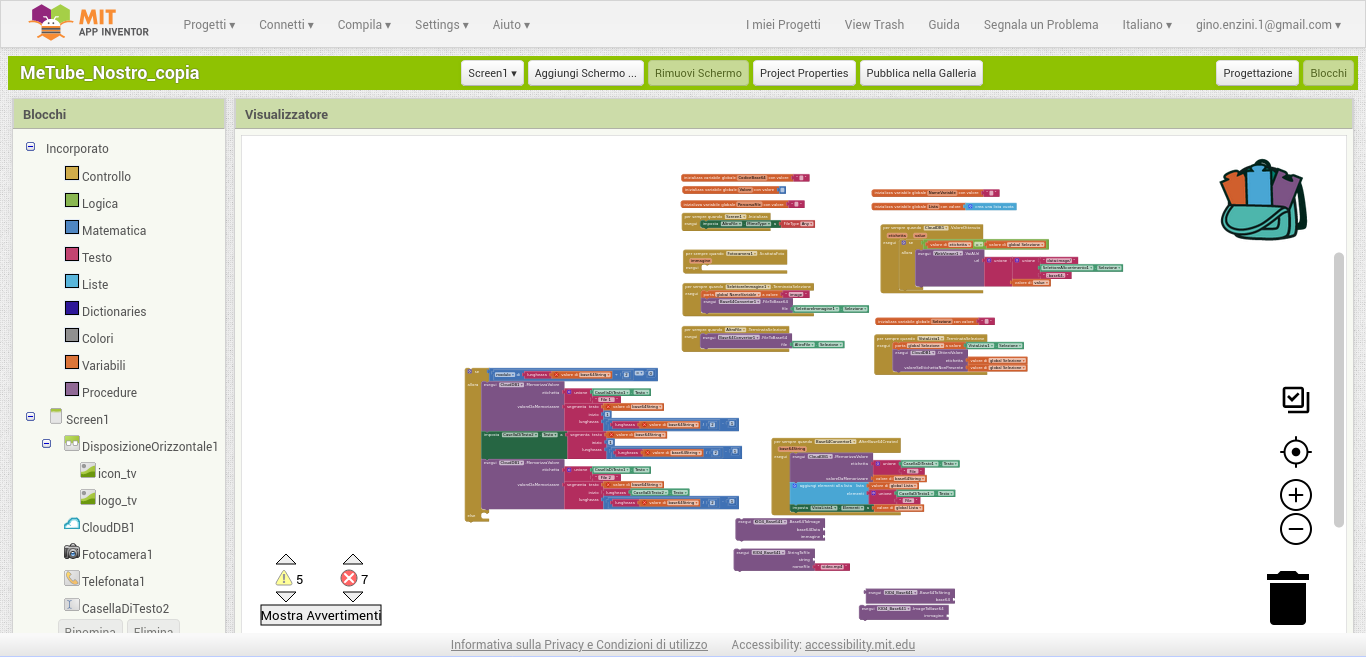Click the Mostra Avvertimenti button
This screenshot has height=657, width=1366.
pos(321,615)
